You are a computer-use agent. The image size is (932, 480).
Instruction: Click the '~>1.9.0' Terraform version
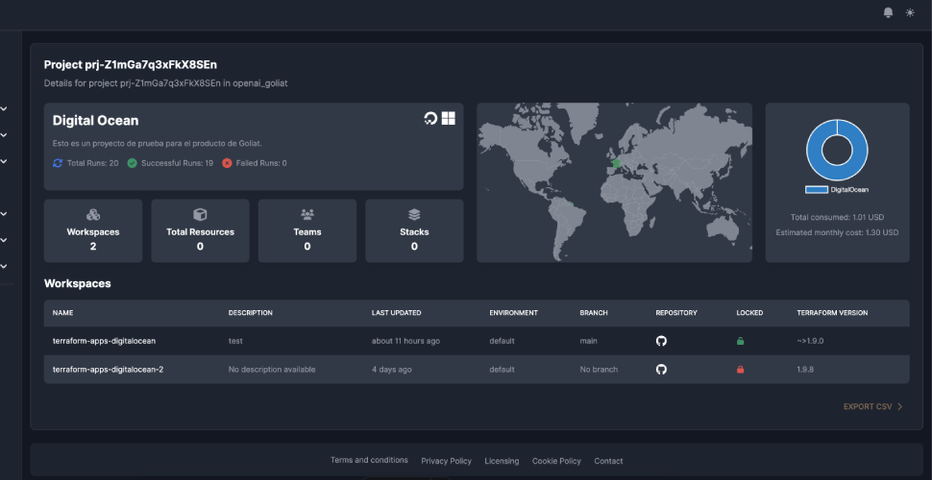click(812, 341)
